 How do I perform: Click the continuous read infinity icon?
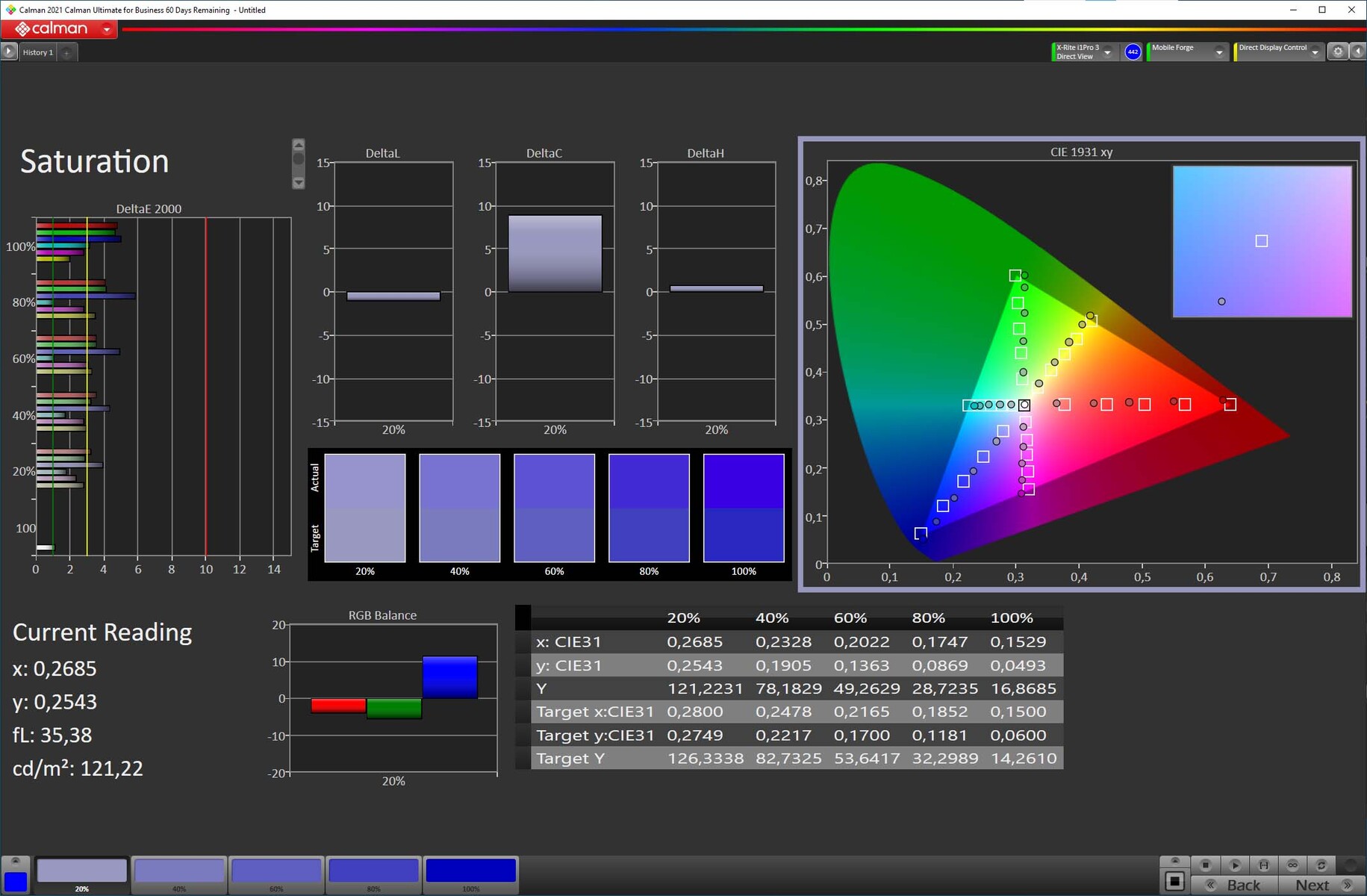[x=1292, y=865]
